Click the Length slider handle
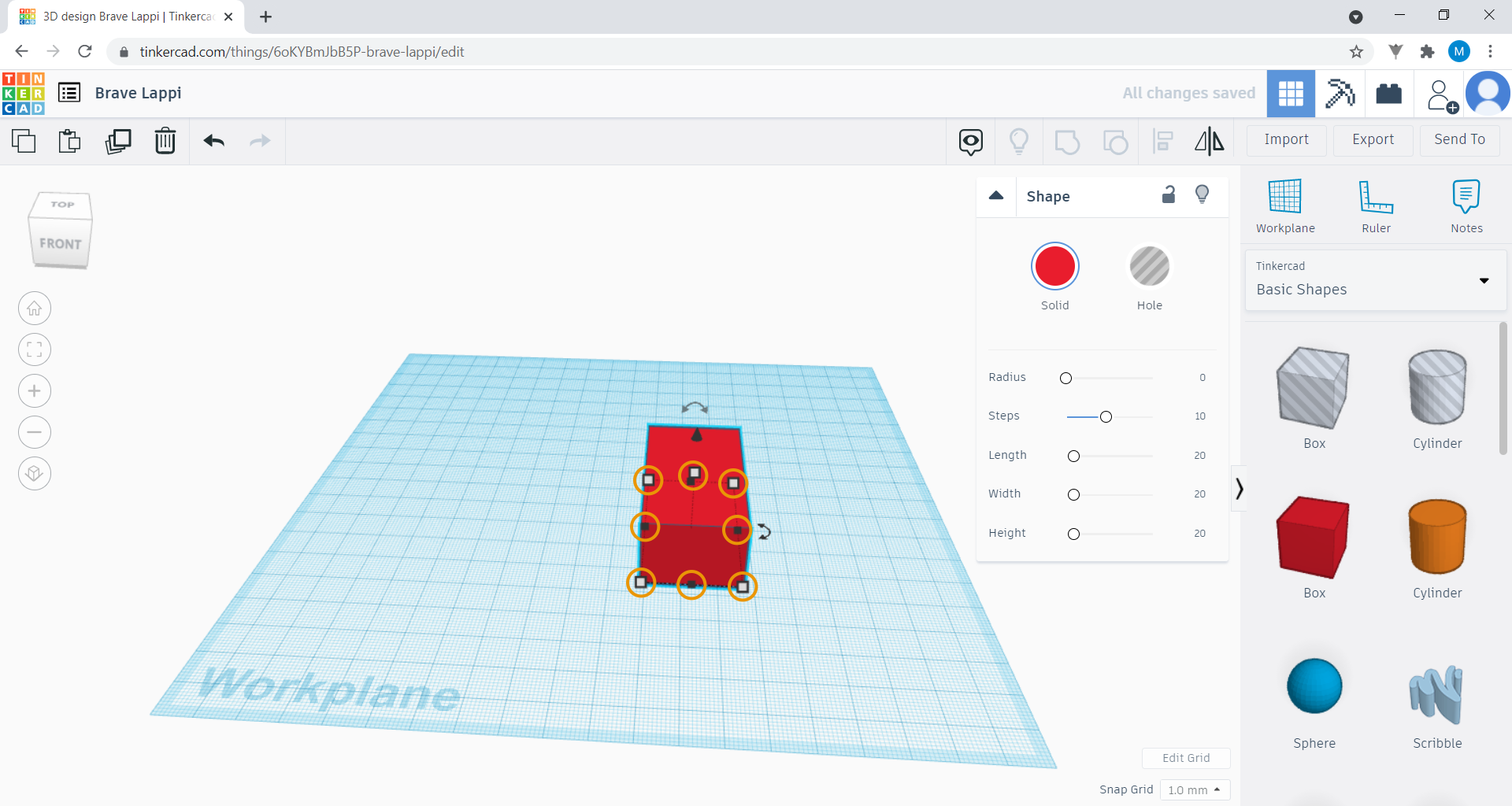The height and width of the screenshot is (806, 1512). [1073, 457]
